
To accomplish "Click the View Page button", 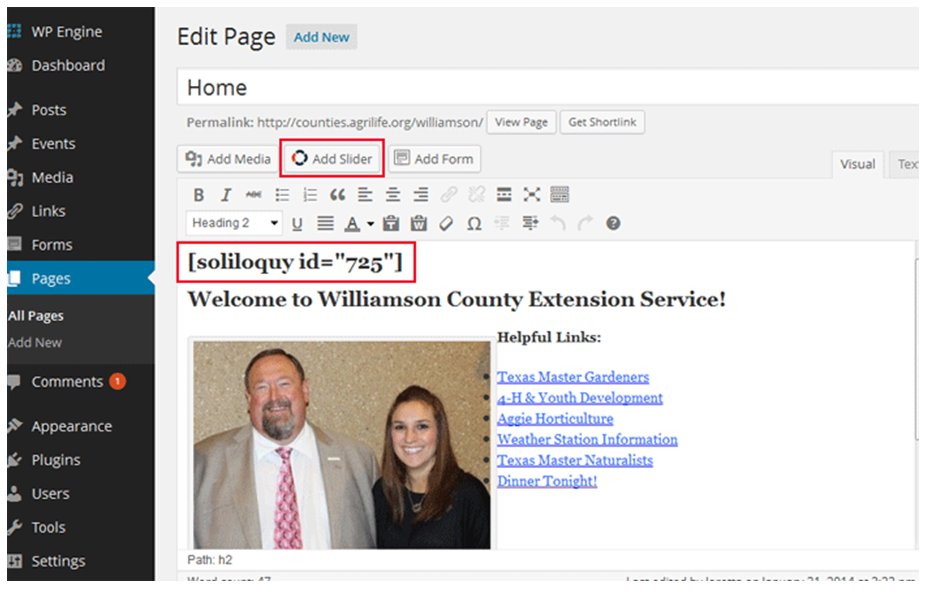I will point(521,122).
